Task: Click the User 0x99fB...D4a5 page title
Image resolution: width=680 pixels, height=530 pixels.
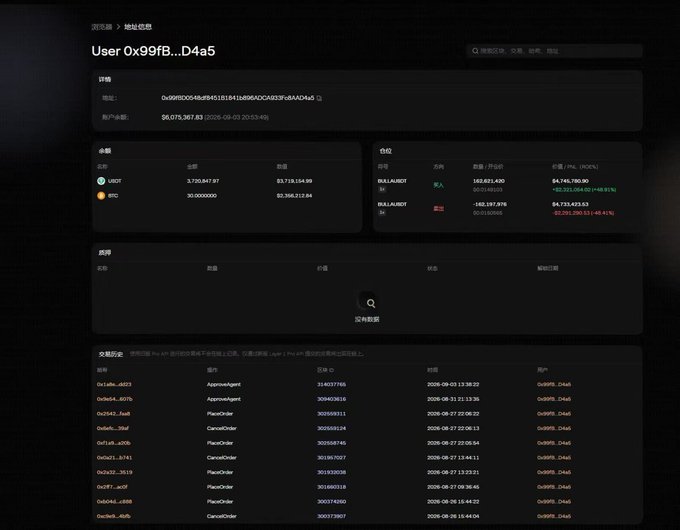Action: pyautogui.click(x=153, y=51)
